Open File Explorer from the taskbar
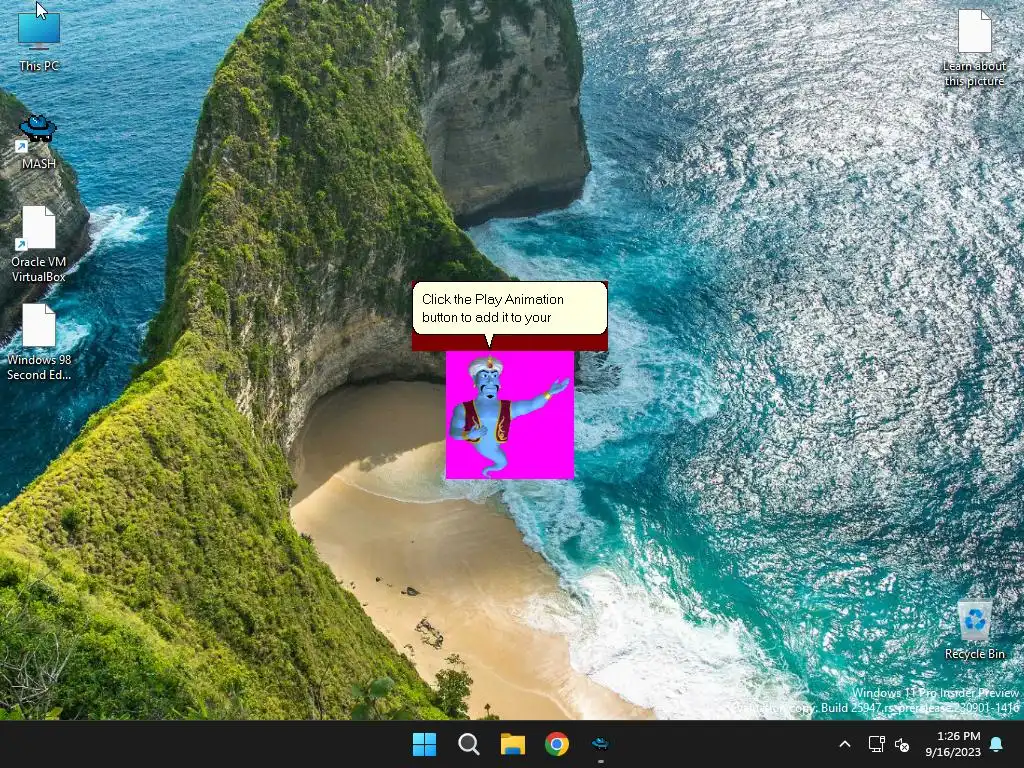The height and width of the screenshot is (768, 1024). pos(513,744)
